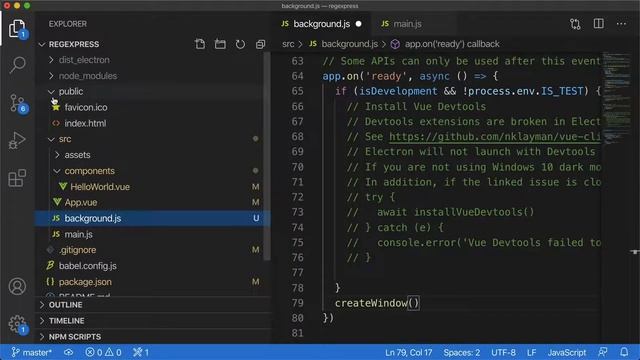Viewport: 640px width, 360px height.
Task: Open the Extensions view icon
Action: coord(17,178)
